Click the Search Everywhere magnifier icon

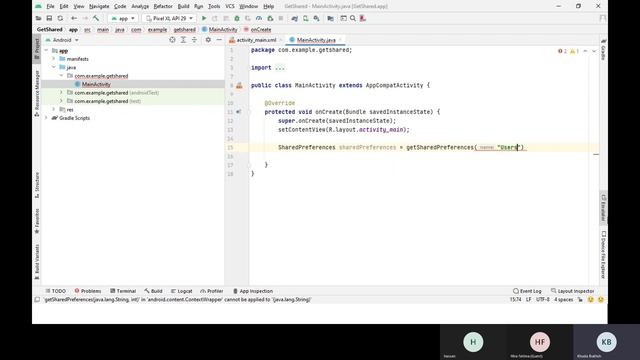(353, 18)
